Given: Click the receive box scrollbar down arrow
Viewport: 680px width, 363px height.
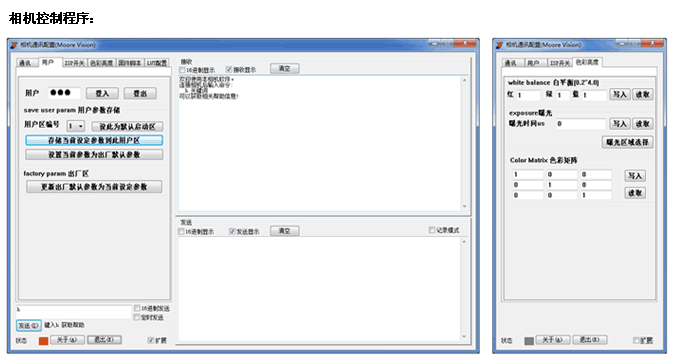Looking at the screenshot, I should [x=464, y=206].
